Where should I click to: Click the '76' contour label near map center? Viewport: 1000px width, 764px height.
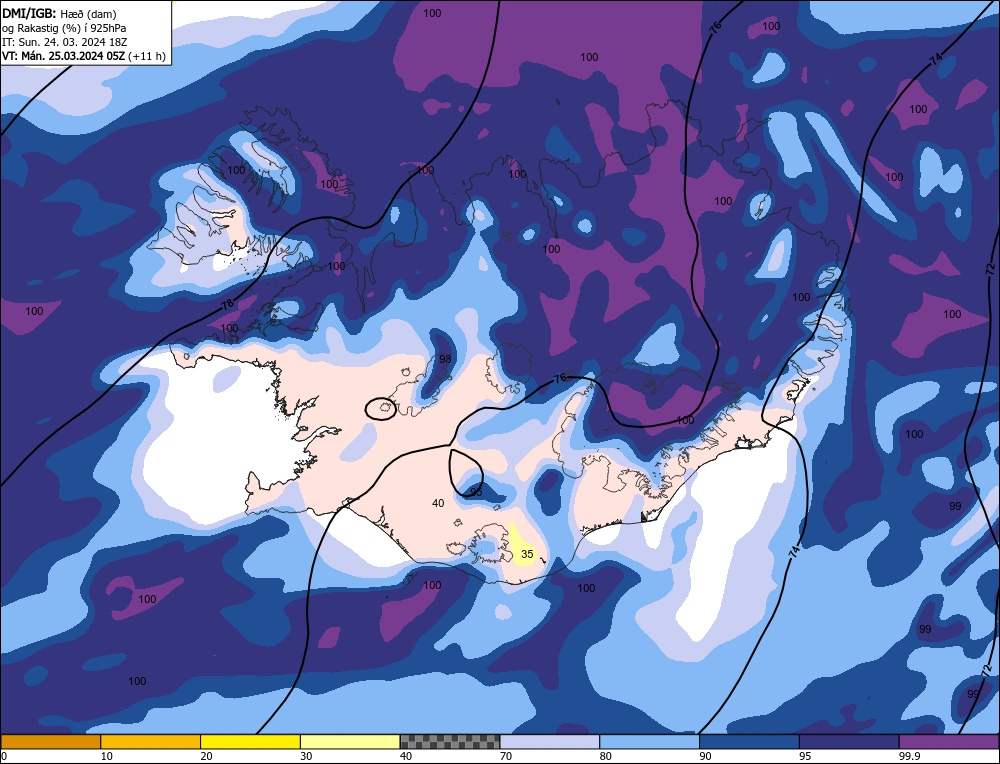tap(560, 378)
